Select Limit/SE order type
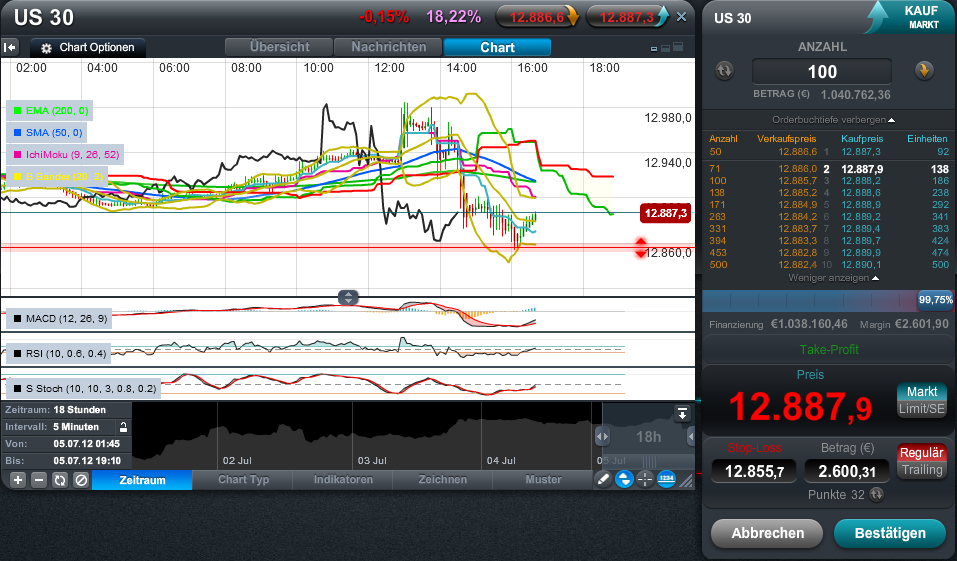 pos(922,408)
